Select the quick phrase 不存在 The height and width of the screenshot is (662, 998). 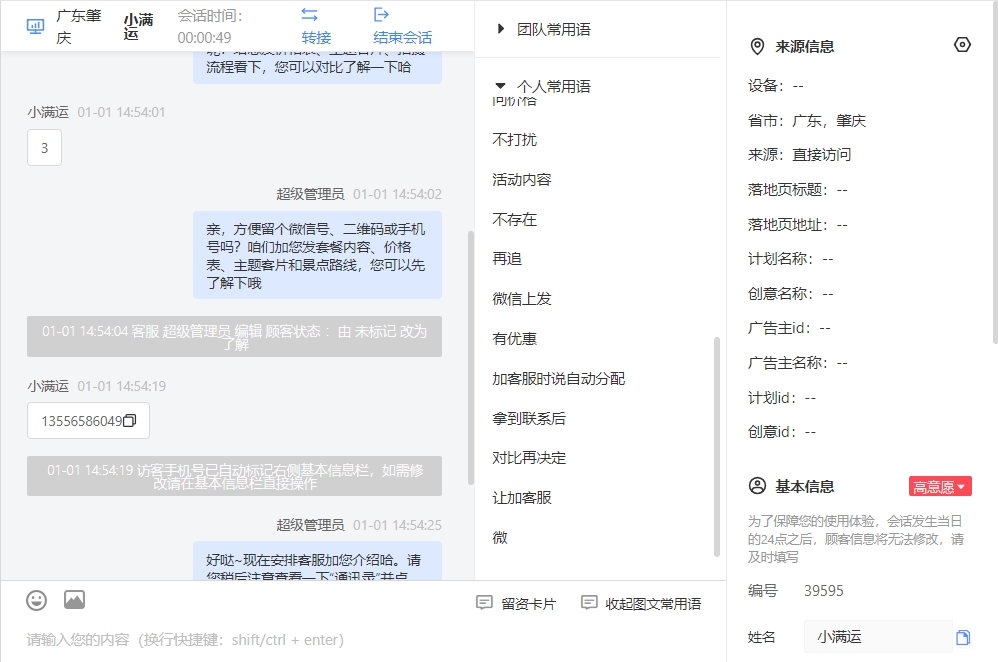point(514,220)
